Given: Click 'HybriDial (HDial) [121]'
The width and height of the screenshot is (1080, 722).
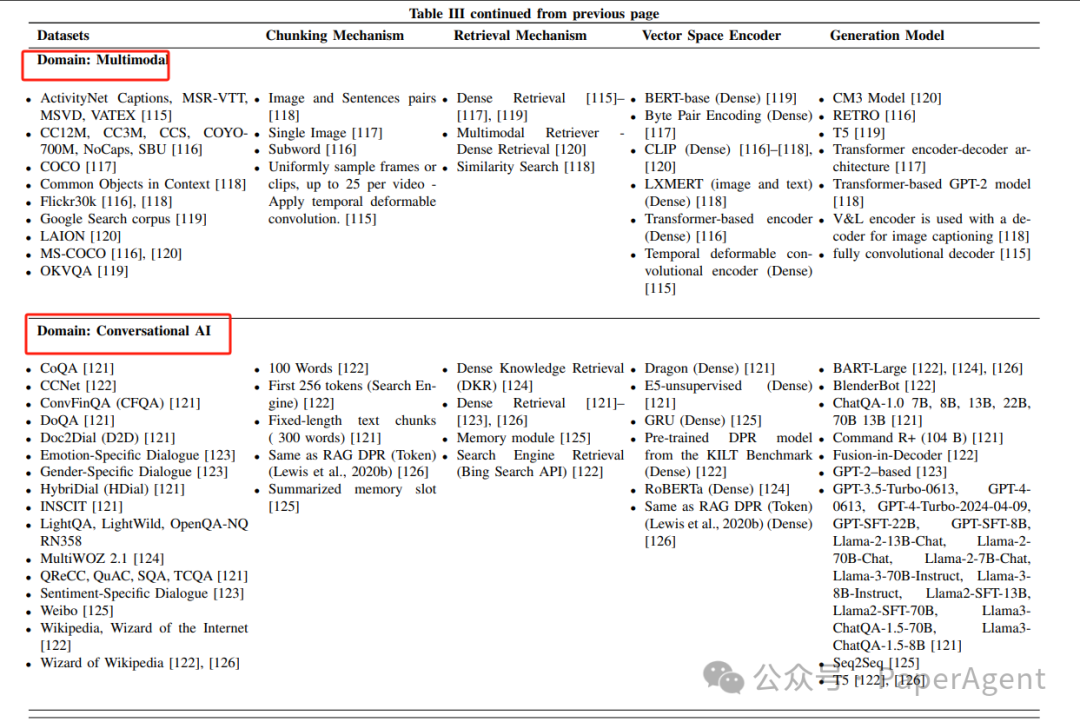Looking at the screenshot, I should [112, 489].
